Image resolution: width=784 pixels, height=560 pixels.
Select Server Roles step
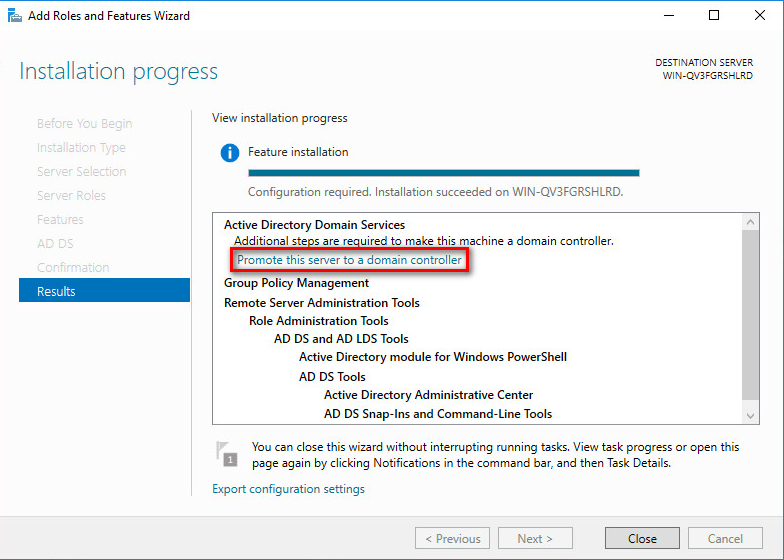coord(71,196)
